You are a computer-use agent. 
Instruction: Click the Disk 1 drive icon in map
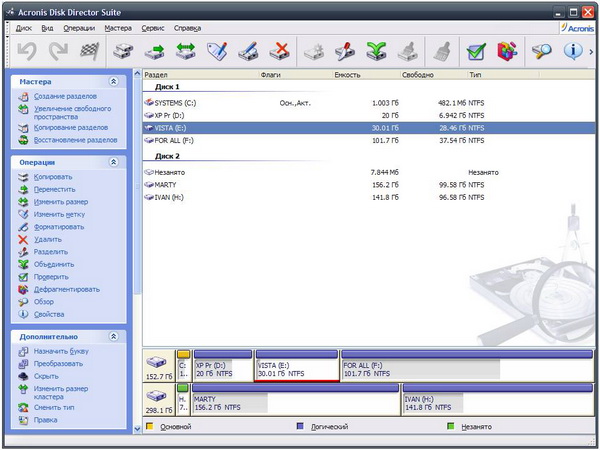tap(156, 362)
